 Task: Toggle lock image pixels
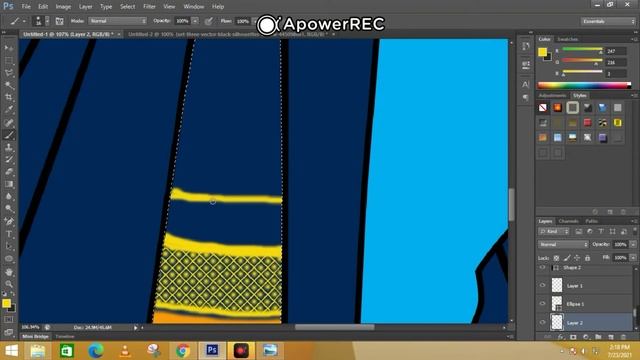(x=567, y=258)
